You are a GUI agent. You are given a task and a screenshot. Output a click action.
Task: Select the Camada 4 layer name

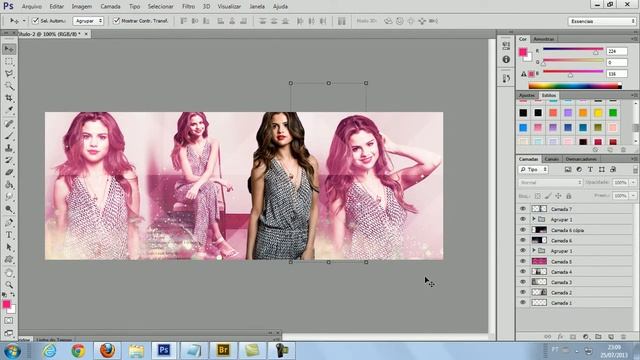pyautogui.click(x=561, y=272)
